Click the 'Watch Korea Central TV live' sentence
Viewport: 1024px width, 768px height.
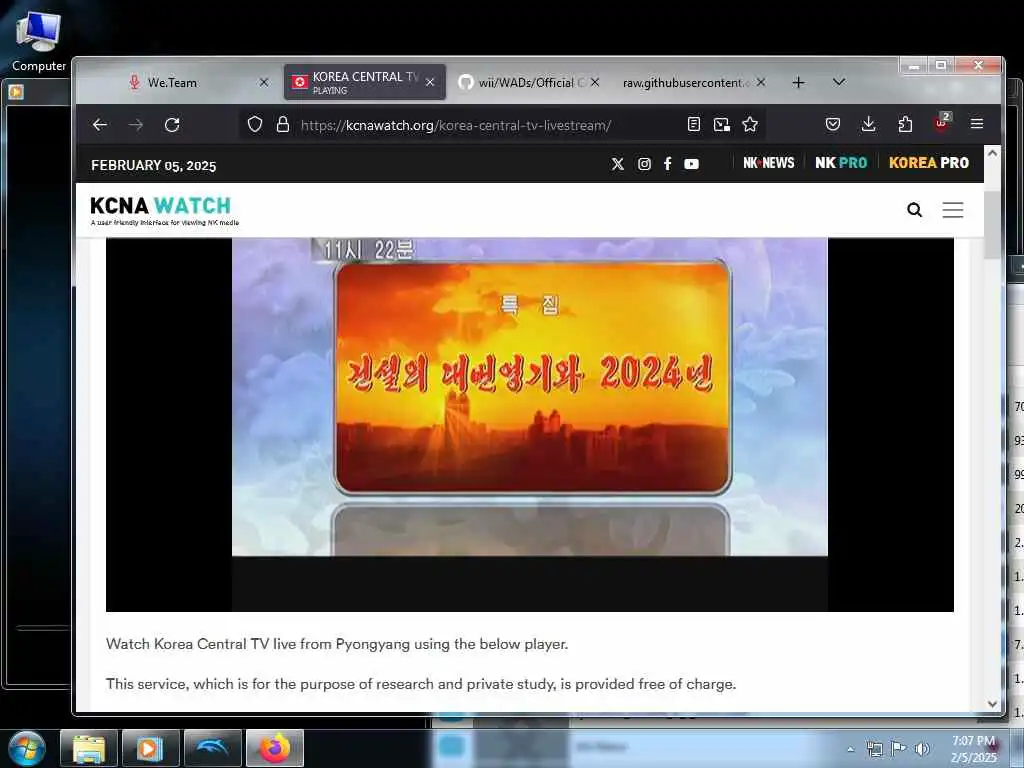click(337, 644)
